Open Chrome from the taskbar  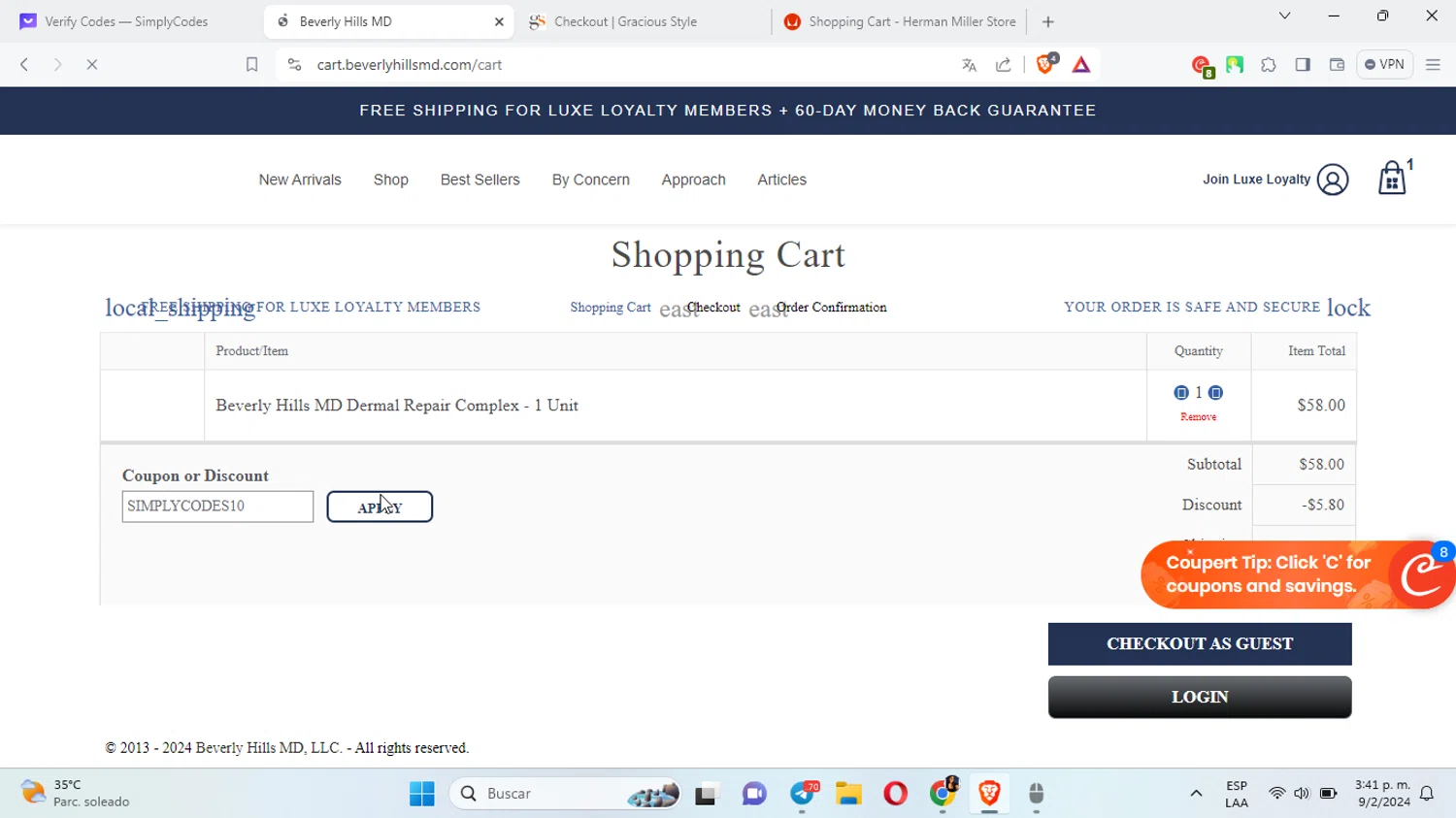pos(943,794)
